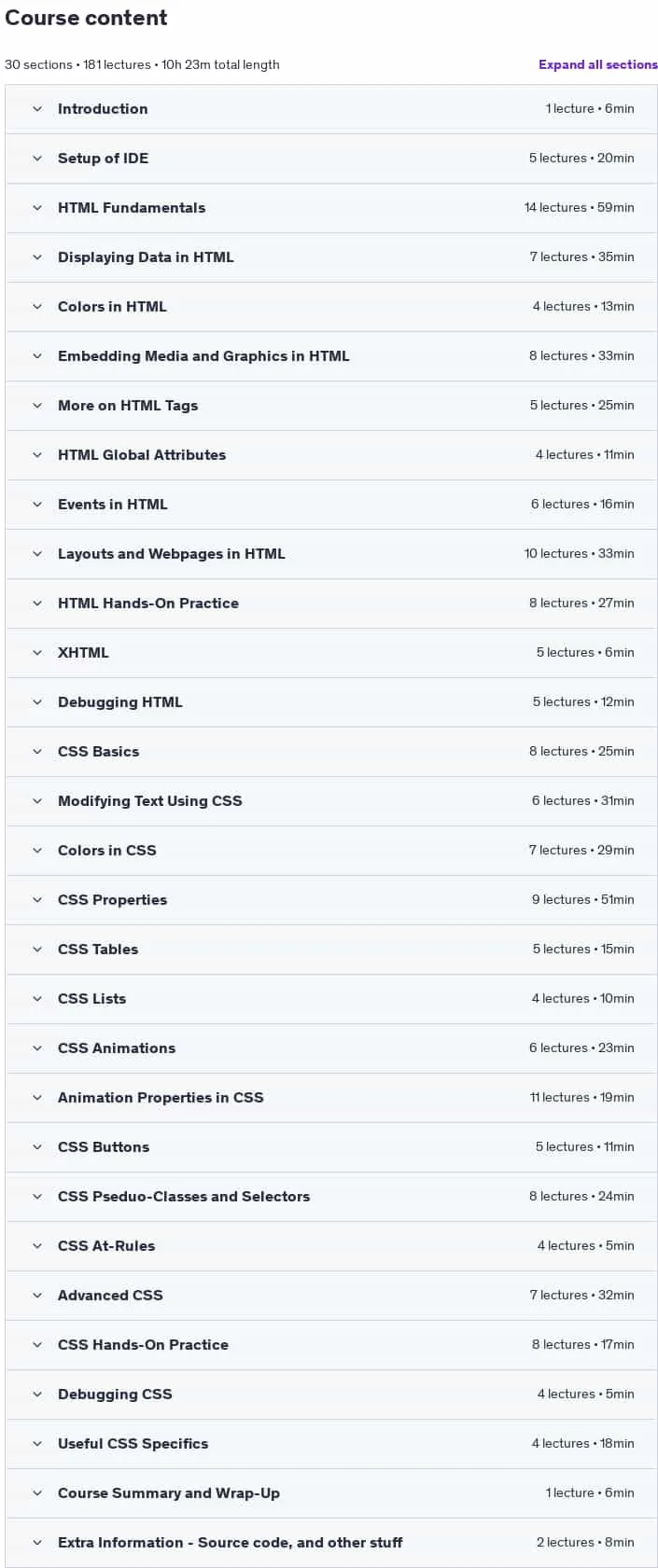Click the chevron icon beside CSS Basics
This screenshot has height=1568, width=658.
pos(37,752)
